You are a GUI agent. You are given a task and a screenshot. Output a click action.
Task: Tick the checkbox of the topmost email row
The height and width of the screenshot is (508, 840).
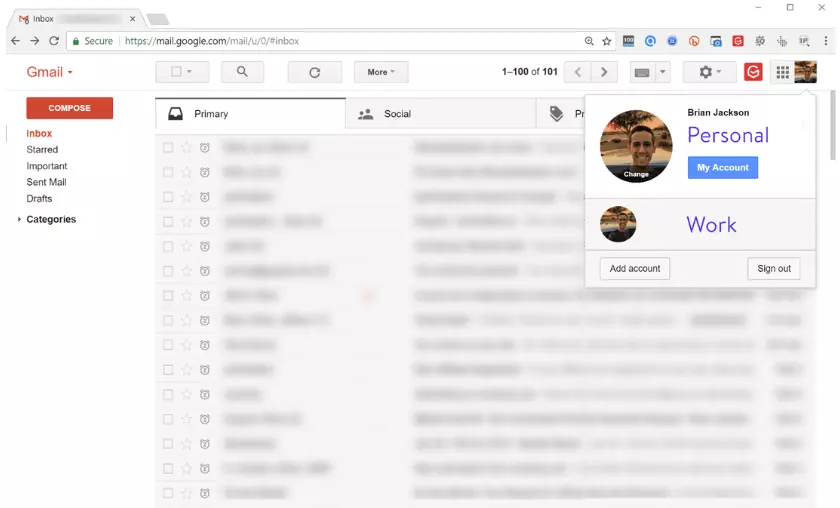tap(168, 147)
